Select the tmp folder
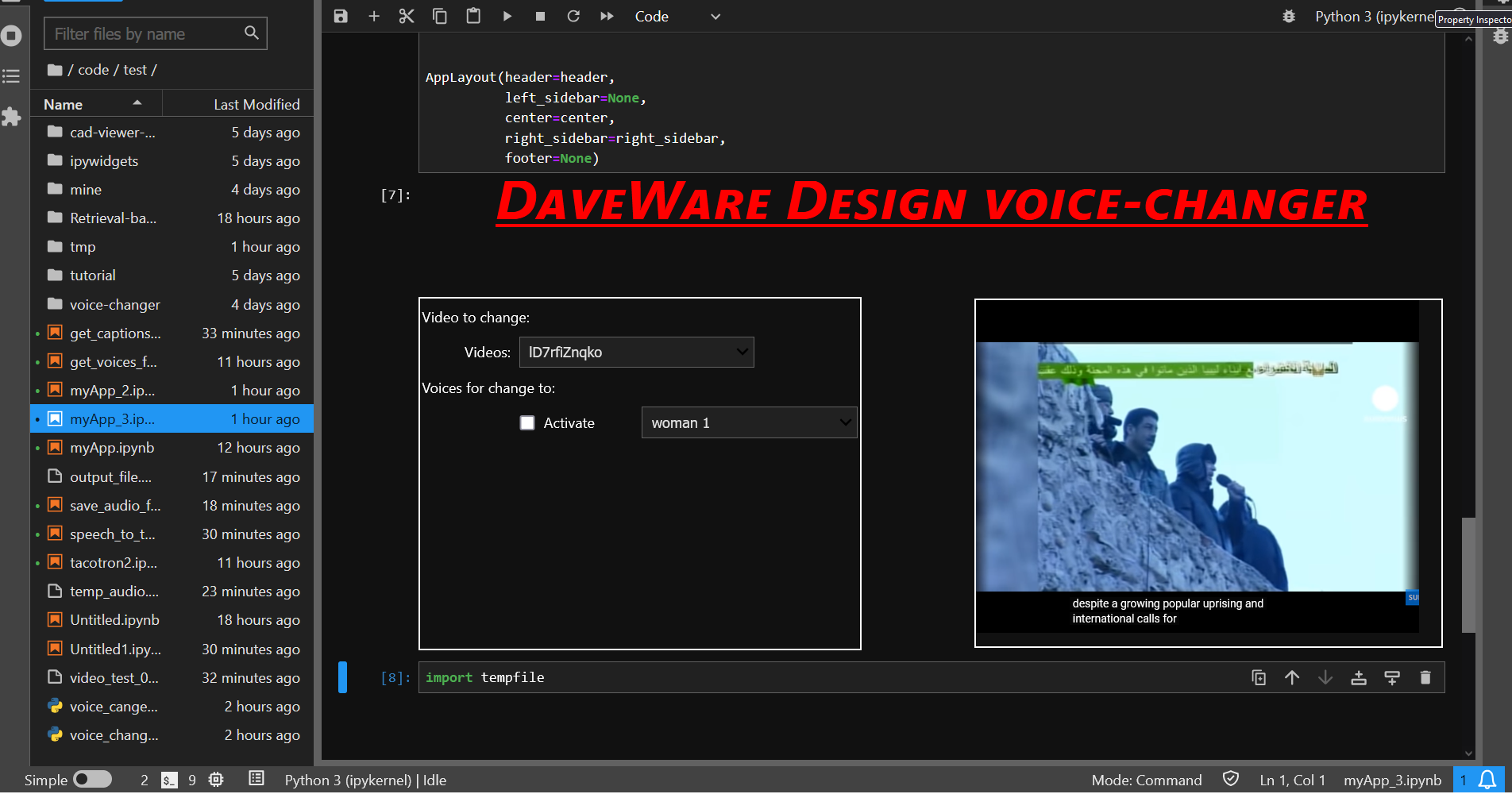Image resolution: width=1512 pixels, height=794 pixels. [x=172, y=247]
